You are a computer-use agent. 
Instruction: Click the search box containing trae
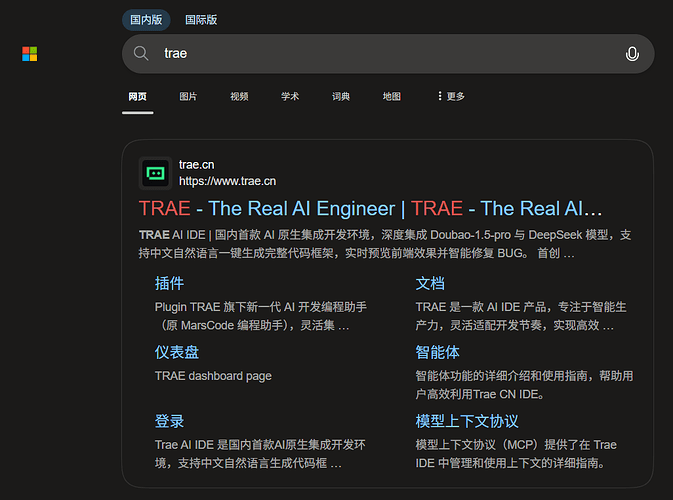(x=388, y=54)
